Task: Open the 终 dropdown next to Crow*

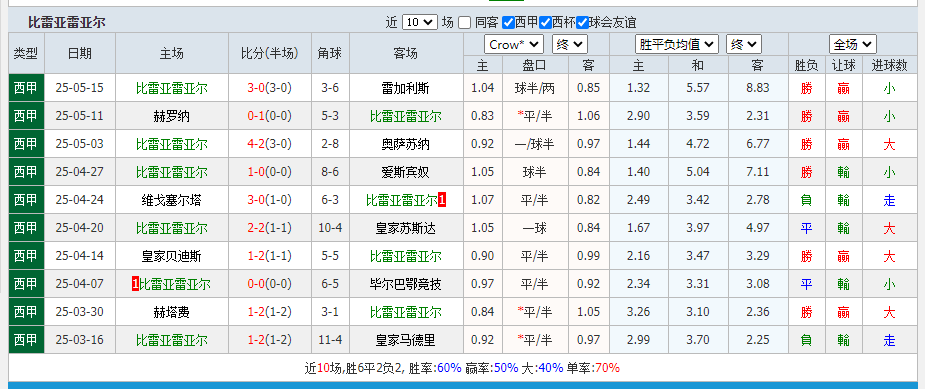Action: pos(569,44)
